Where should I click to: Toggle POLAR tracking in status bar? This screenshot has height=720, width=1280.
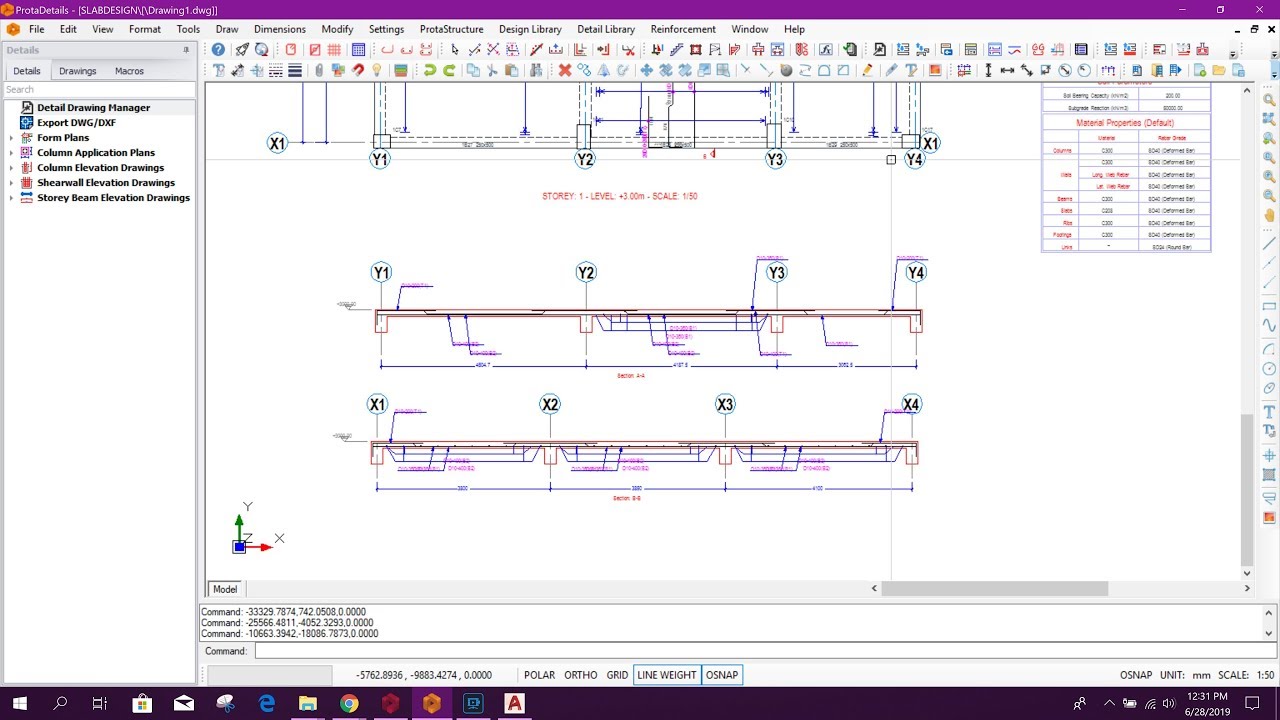pos(539,675)
